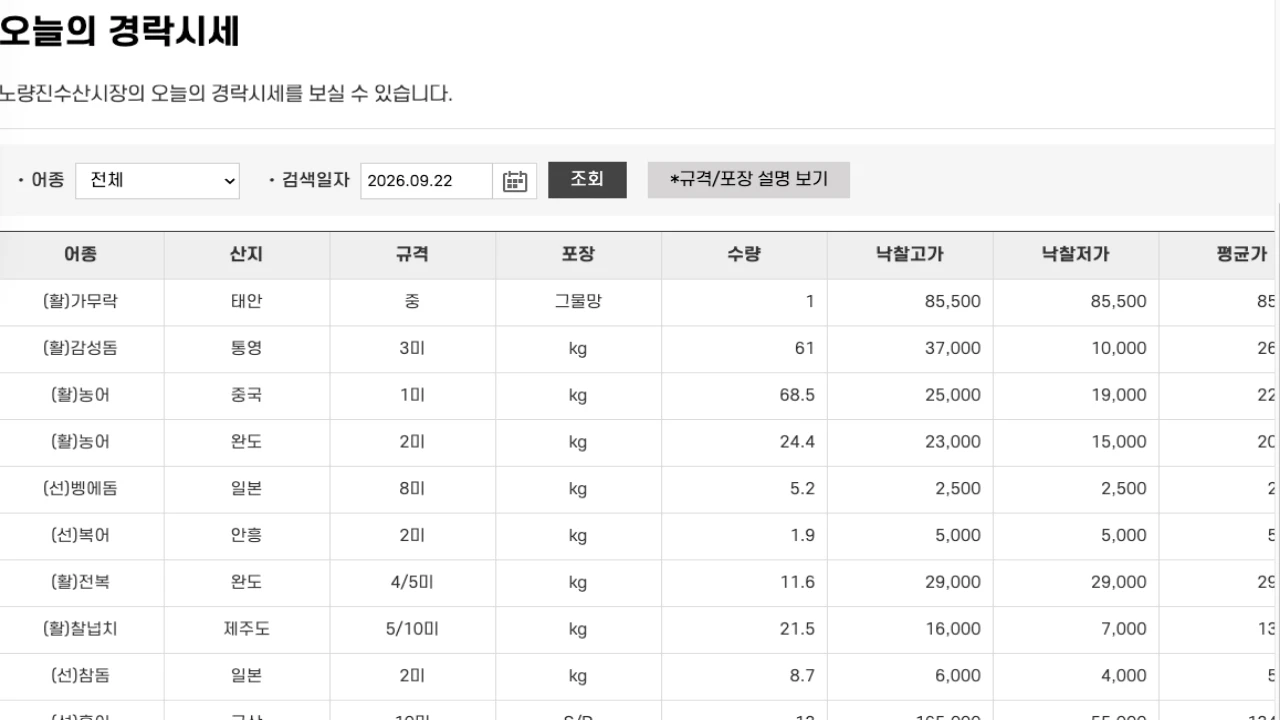The height and width of the screenshot is (720, 1280).
Task: Select the (활)찰넙치 species cell
Action: coord(81,629)
